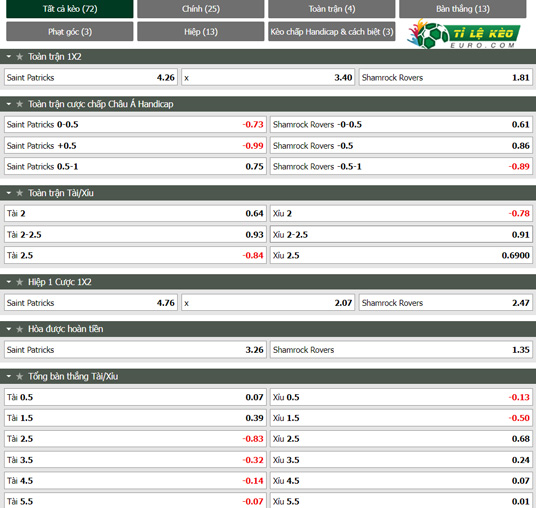Star the Toàn trận cược chấp Châu Á Handicap section
This screenshot has width=536, height=508.
click(x=19, y=104)
